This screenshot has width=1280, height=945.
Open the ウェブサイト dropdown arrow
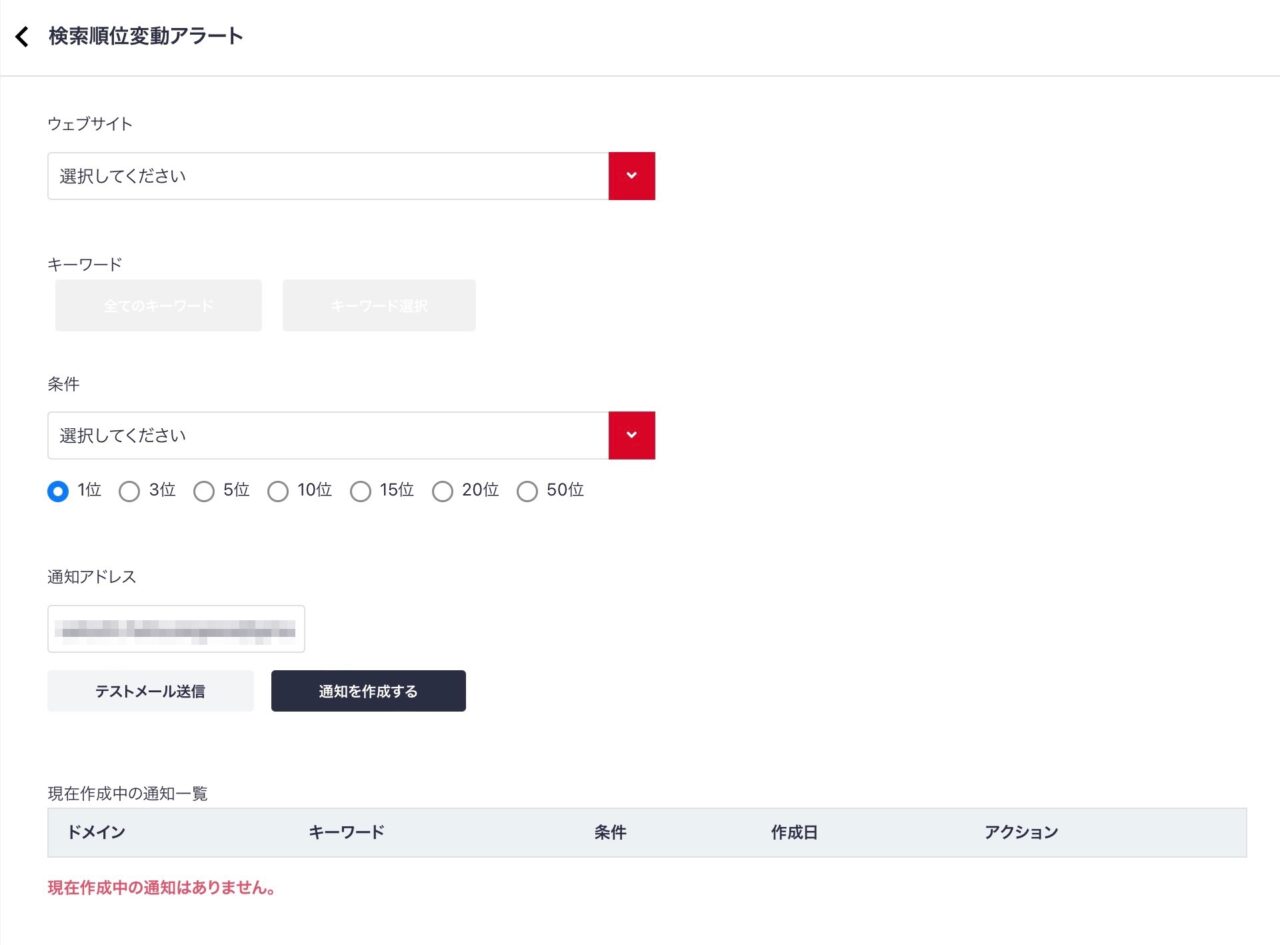pyautogui.click(x=631, y=176)
